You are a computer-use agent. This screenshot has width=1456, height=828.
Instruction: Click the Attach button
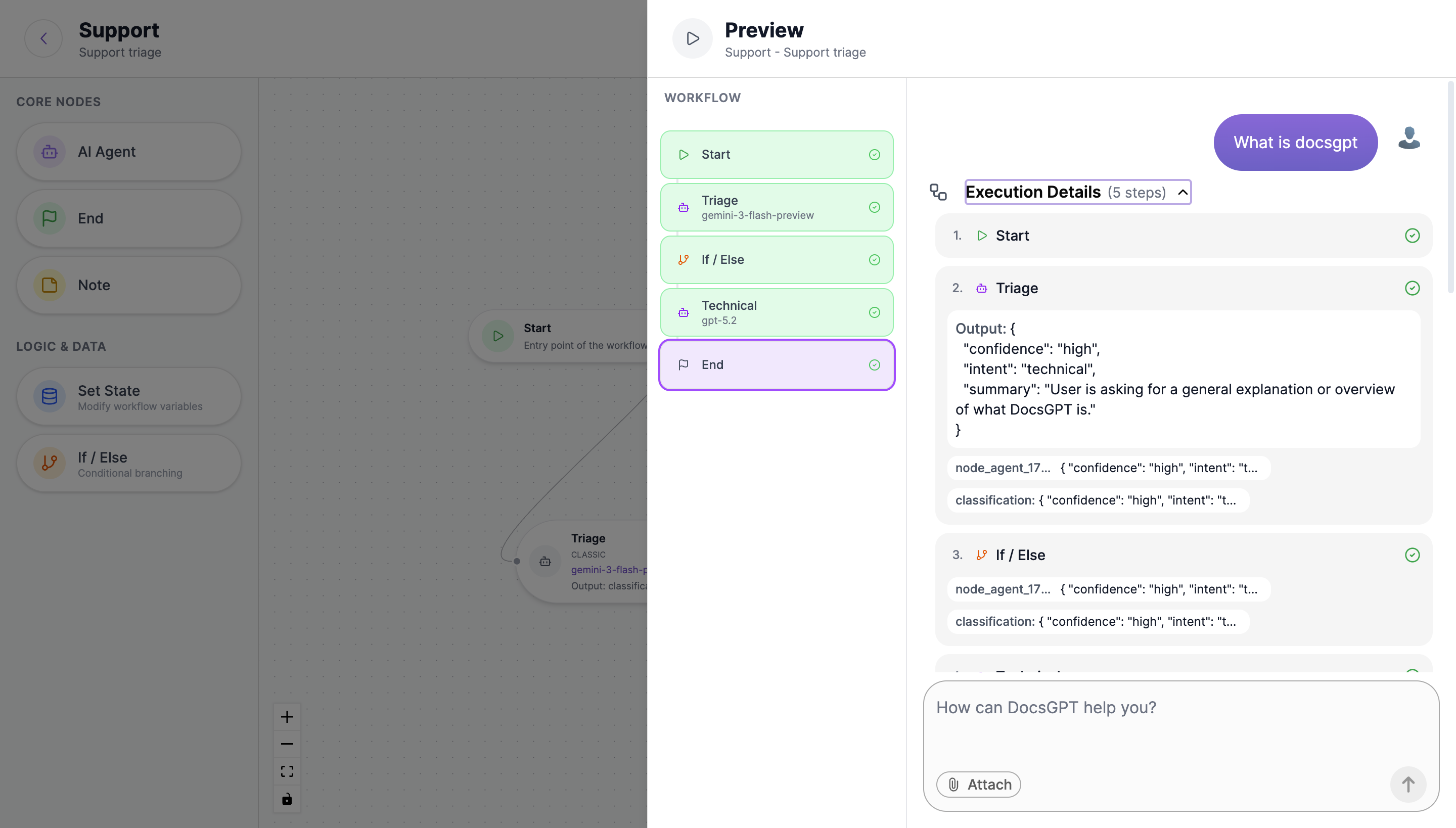point(978,784)
